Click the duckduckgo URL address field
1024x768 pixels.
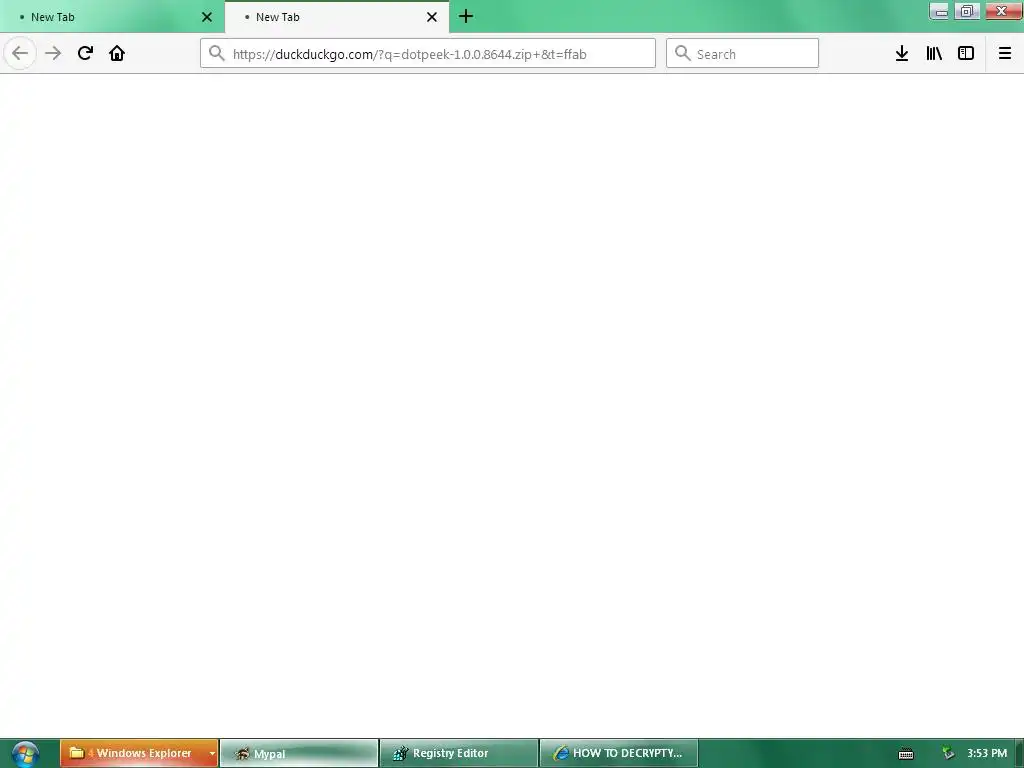point(428,53)
